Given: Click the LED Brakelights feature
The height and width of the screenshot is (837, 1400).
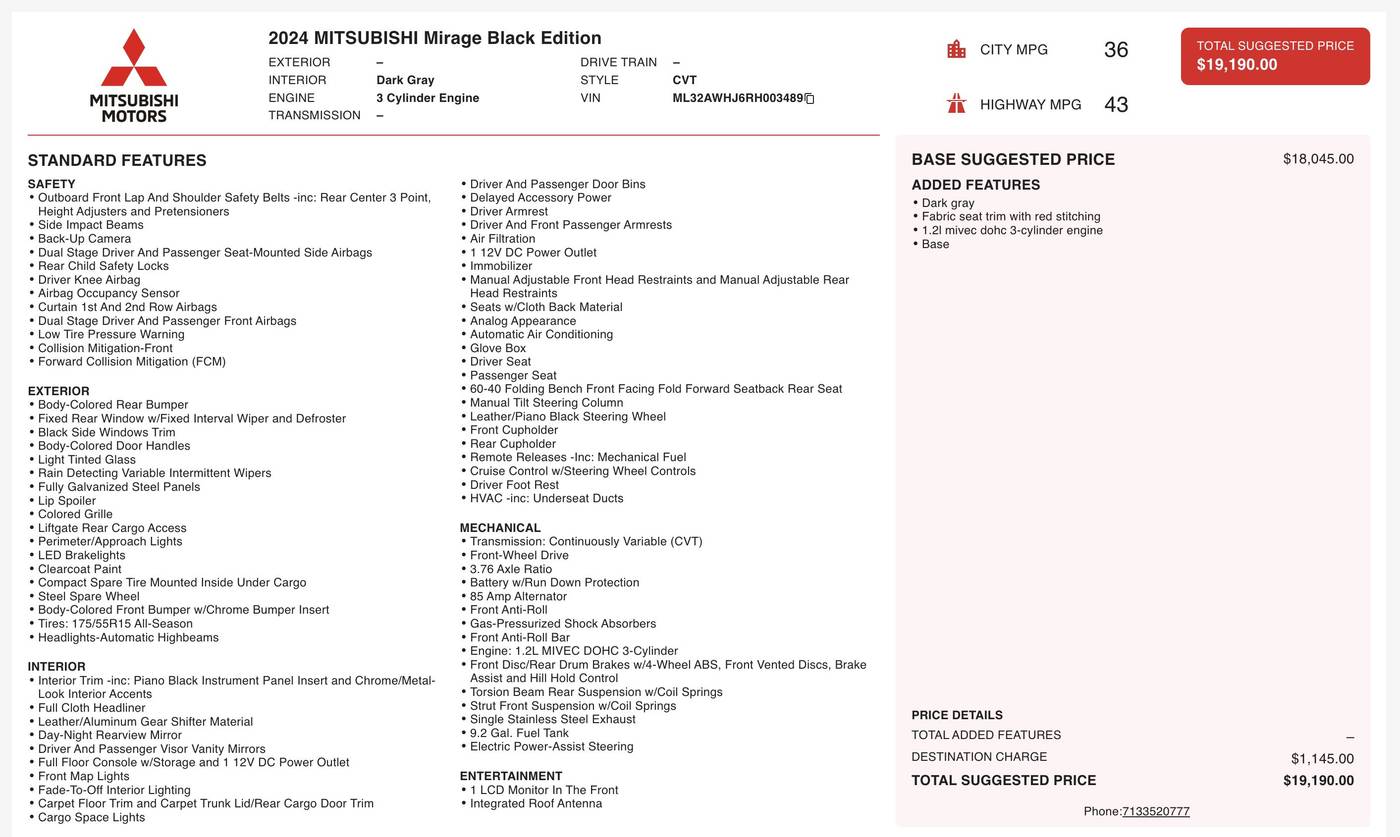Looking at the screenshot, I should click(x=82, y=556).
